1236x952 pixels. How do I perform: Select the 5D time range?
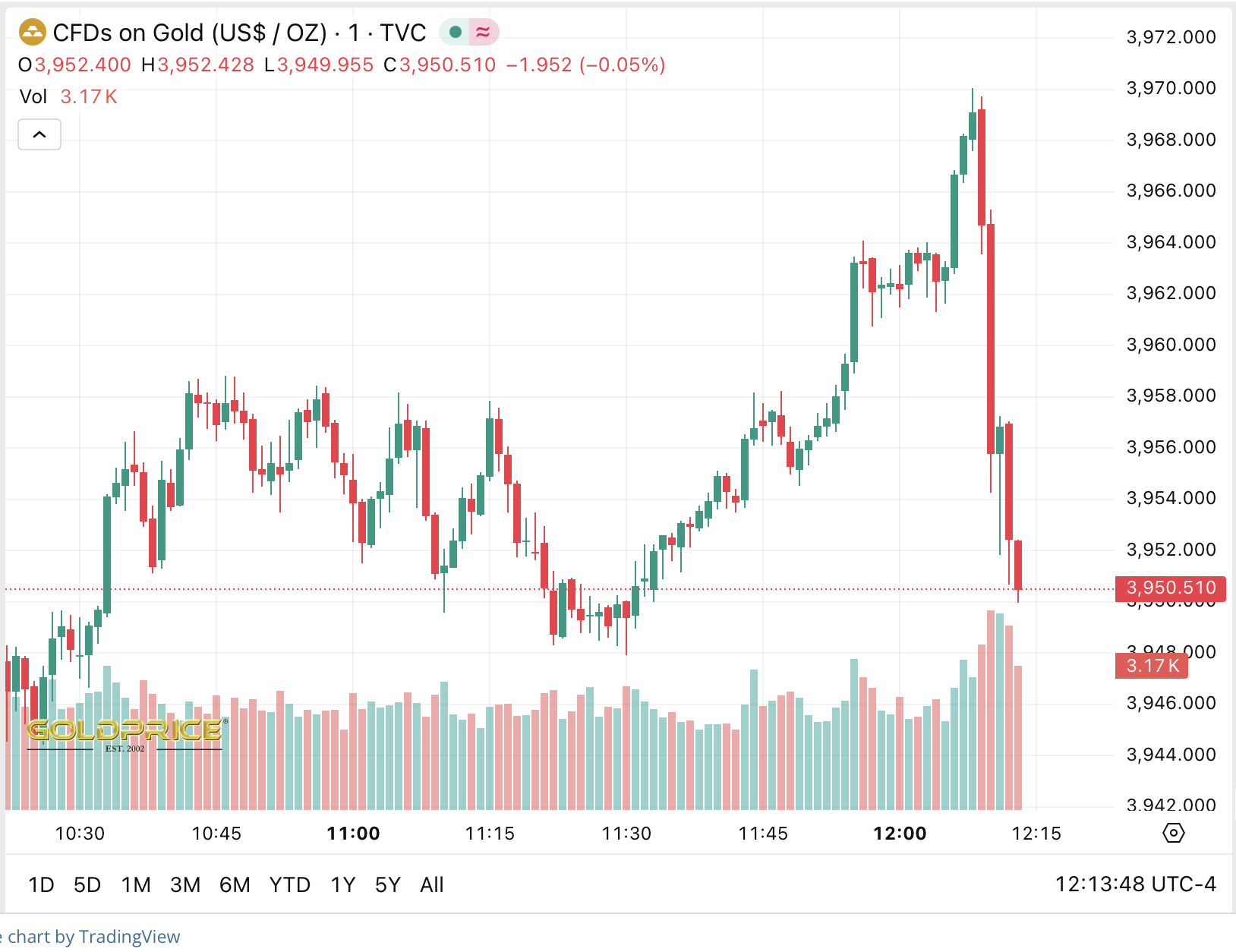(x=87, y=884)
